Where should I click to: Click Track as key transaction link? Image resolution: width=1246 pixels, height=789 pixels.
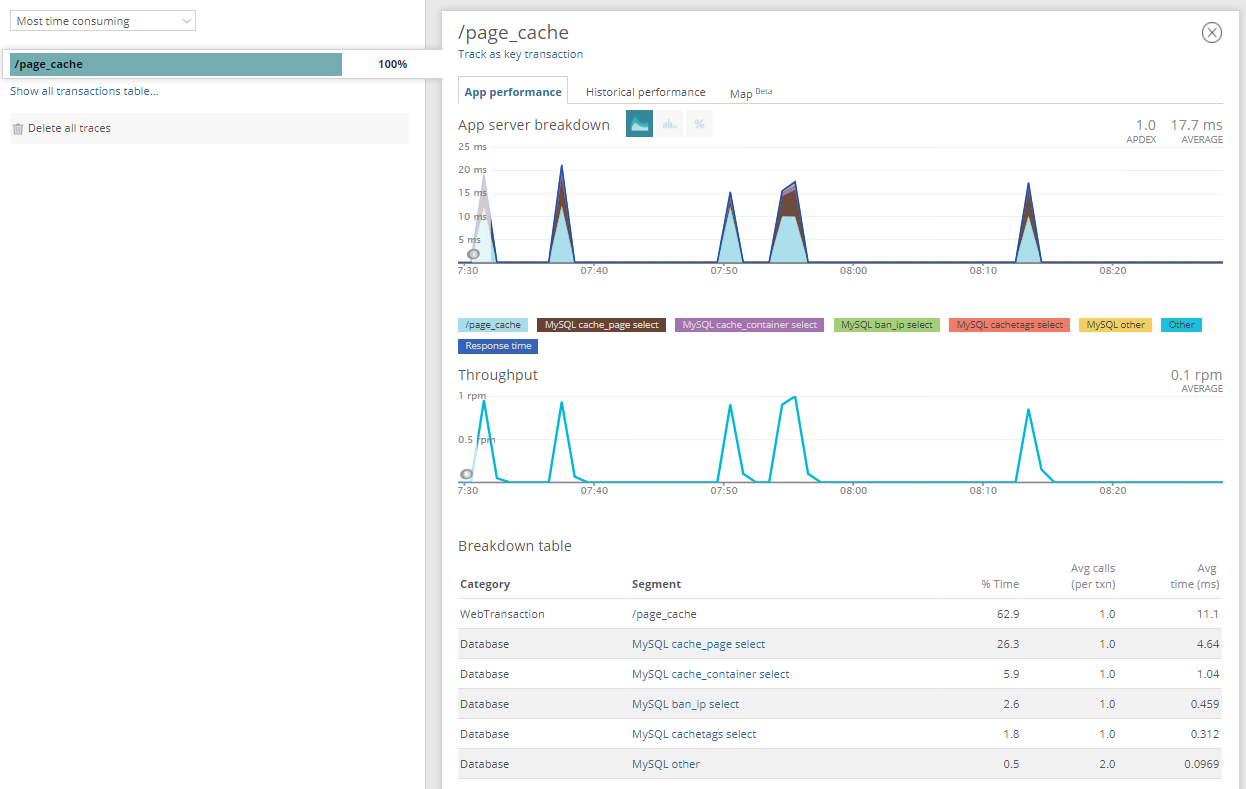[x=520, y=54]
